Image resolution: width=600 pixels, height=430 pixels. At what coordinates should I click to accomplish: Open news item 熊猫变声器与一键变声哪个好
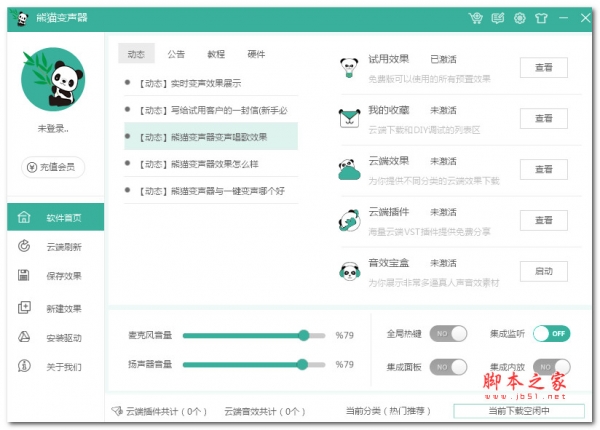(211, 191)
